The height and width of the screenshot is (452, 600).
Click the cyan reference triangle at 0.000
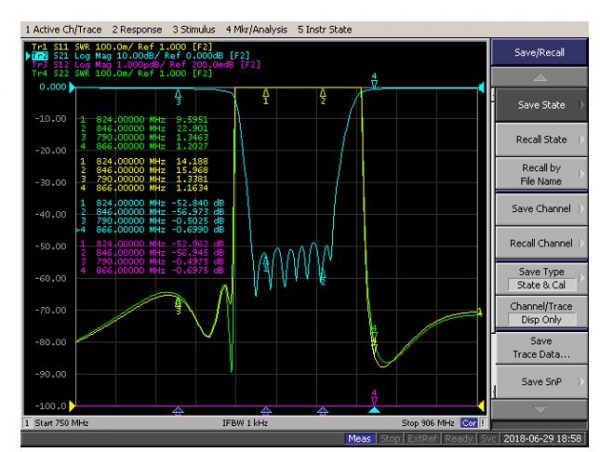coord(72,88)
